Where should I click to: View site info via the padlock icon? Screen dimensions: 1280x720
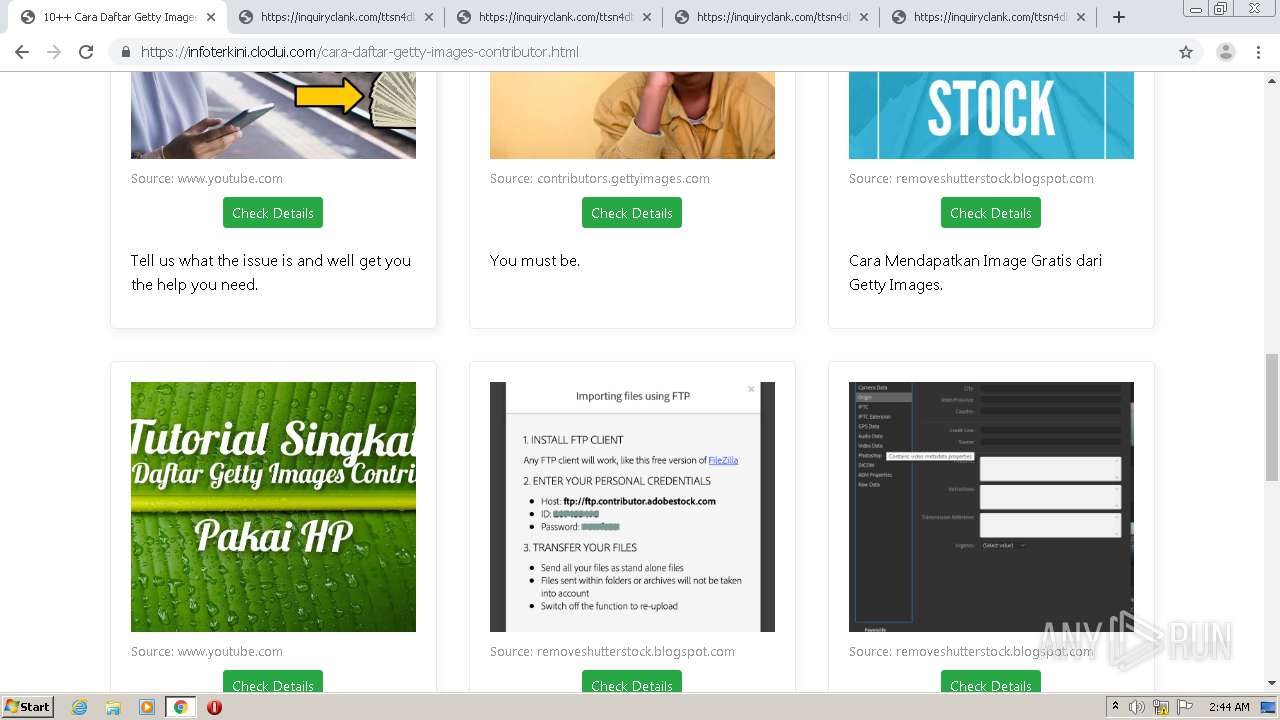click(125, 52)
